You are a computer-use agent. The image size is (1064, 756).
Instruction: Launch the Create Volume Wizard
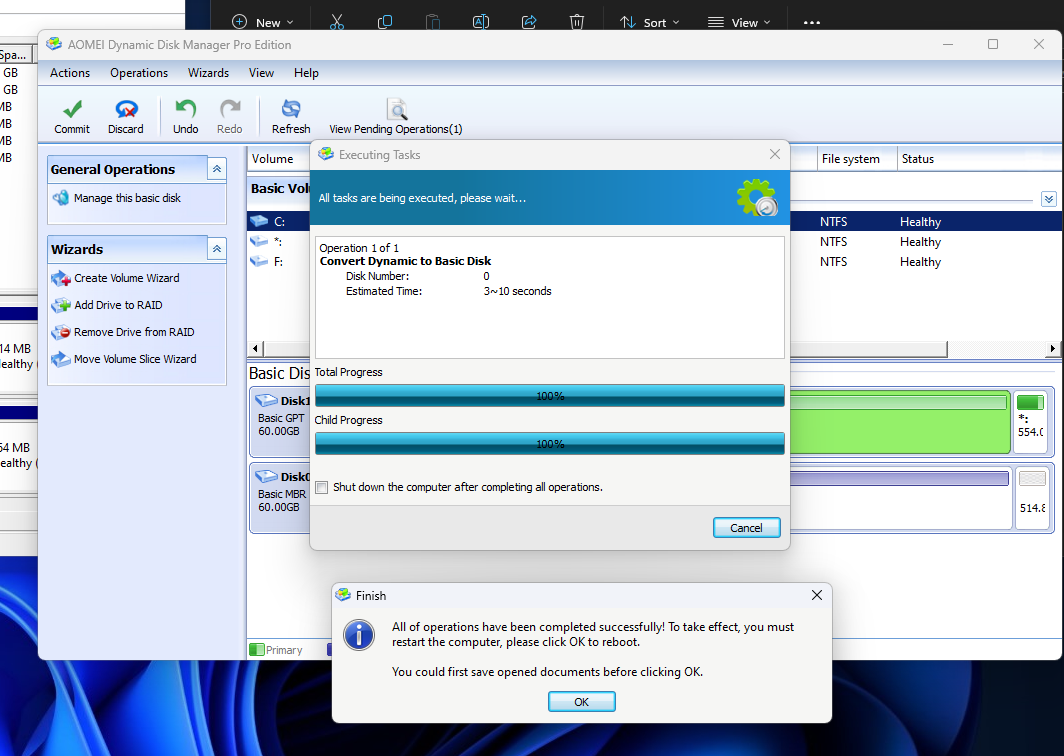point(127,278)
